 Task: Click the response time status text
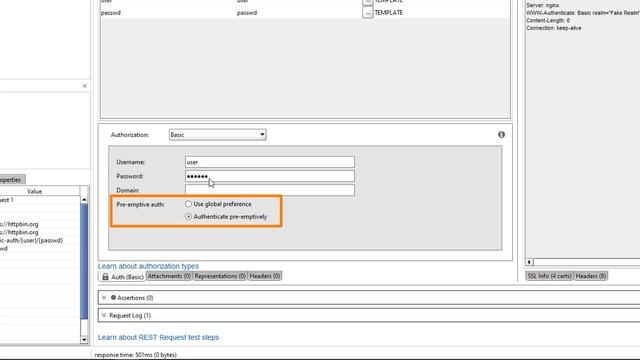136,355
